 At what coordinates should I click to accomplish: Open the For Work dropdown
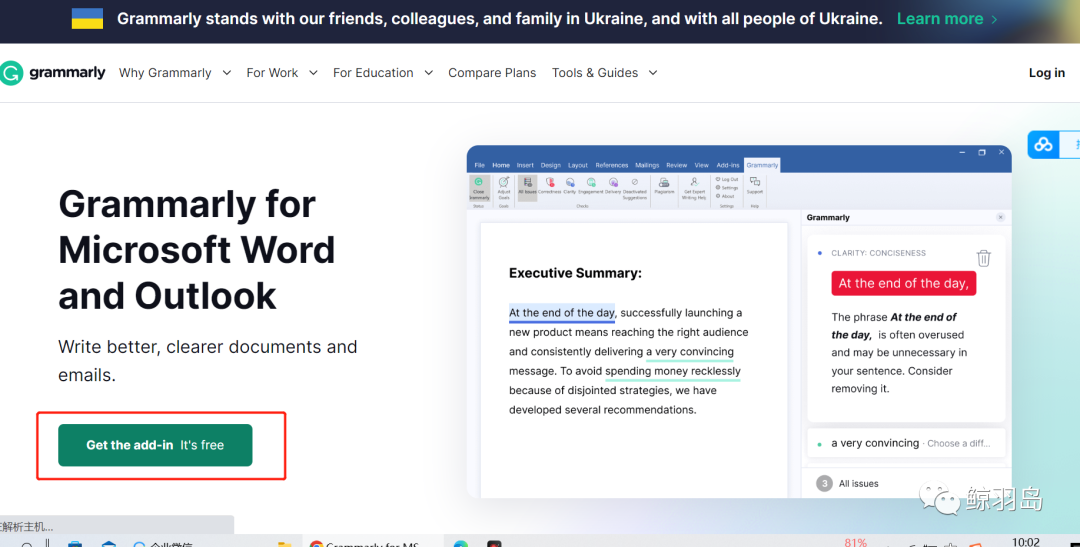point(282,72)
